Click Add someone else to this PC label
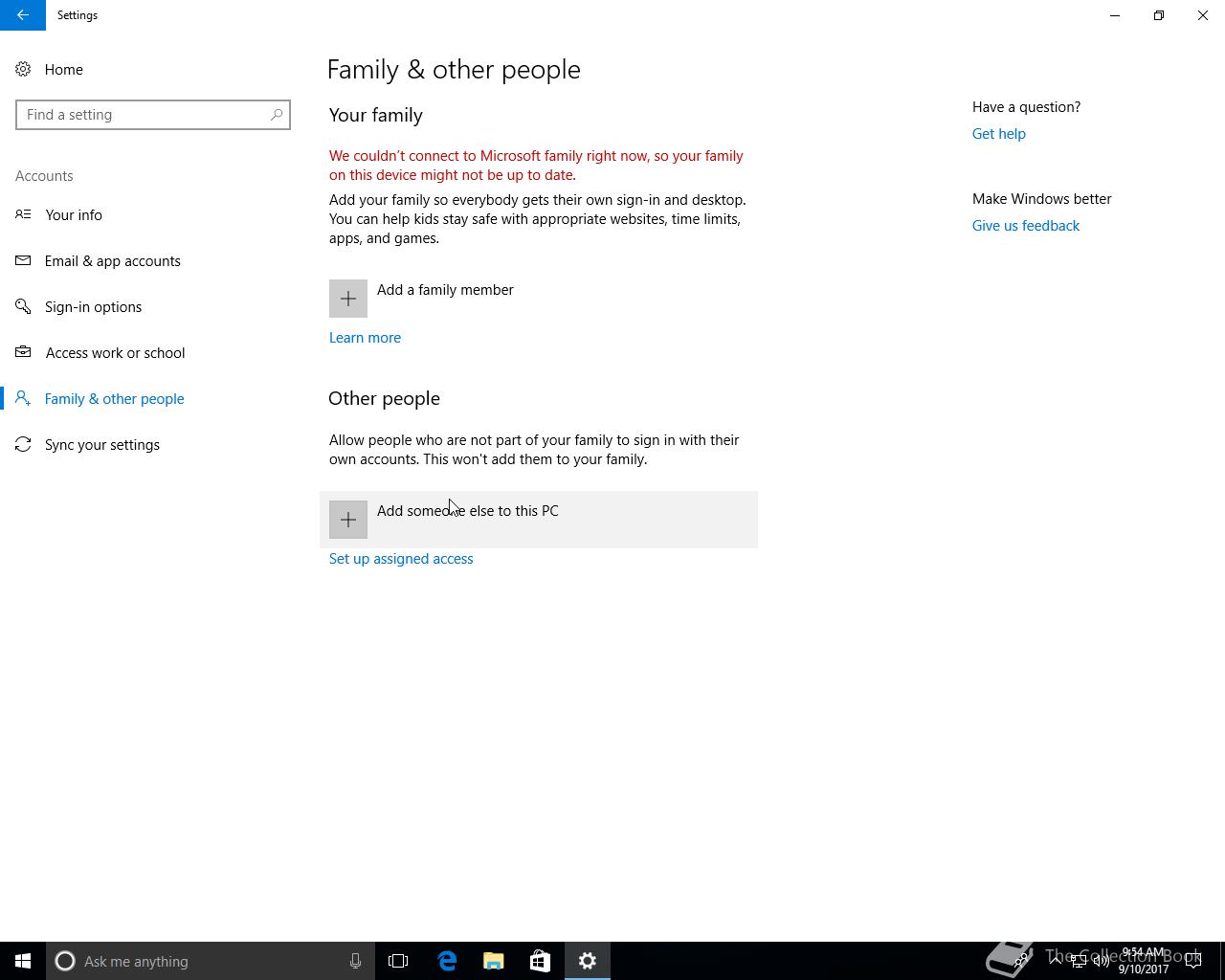The image size is (1225, 980). (468, 511)
